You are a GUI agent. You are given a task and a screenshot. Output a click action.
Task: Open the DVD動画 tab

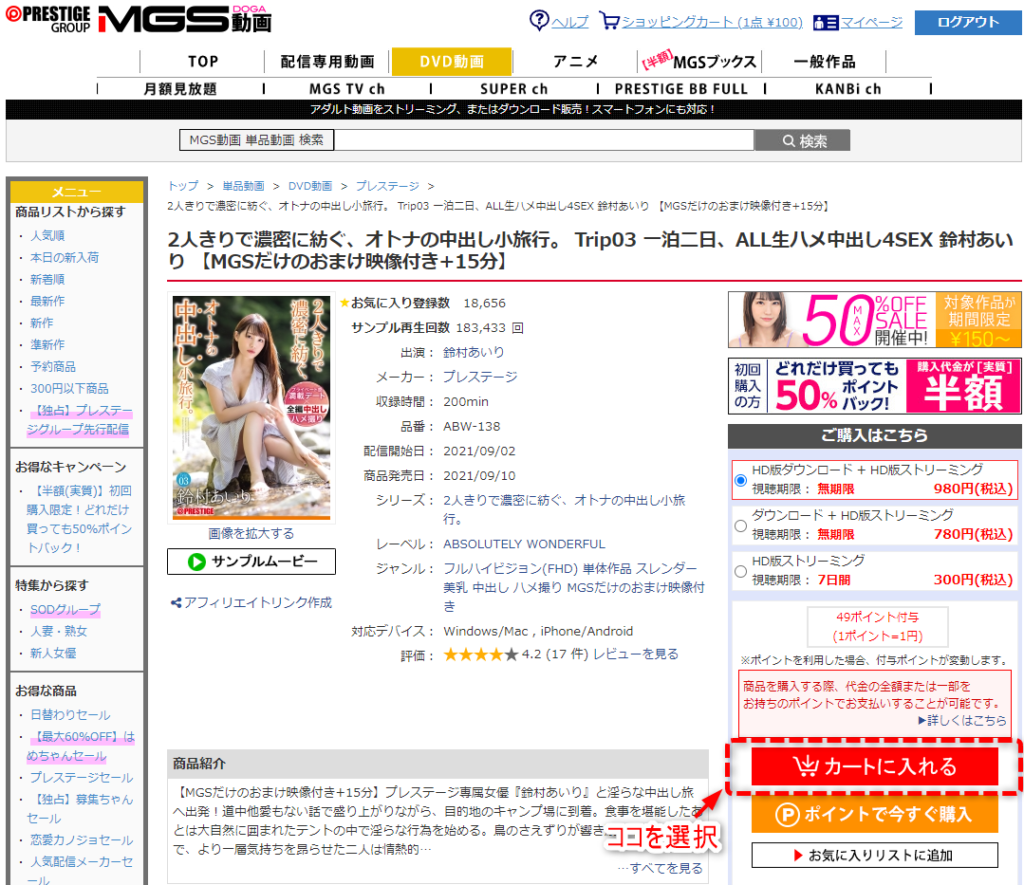[x=451, y=61]
